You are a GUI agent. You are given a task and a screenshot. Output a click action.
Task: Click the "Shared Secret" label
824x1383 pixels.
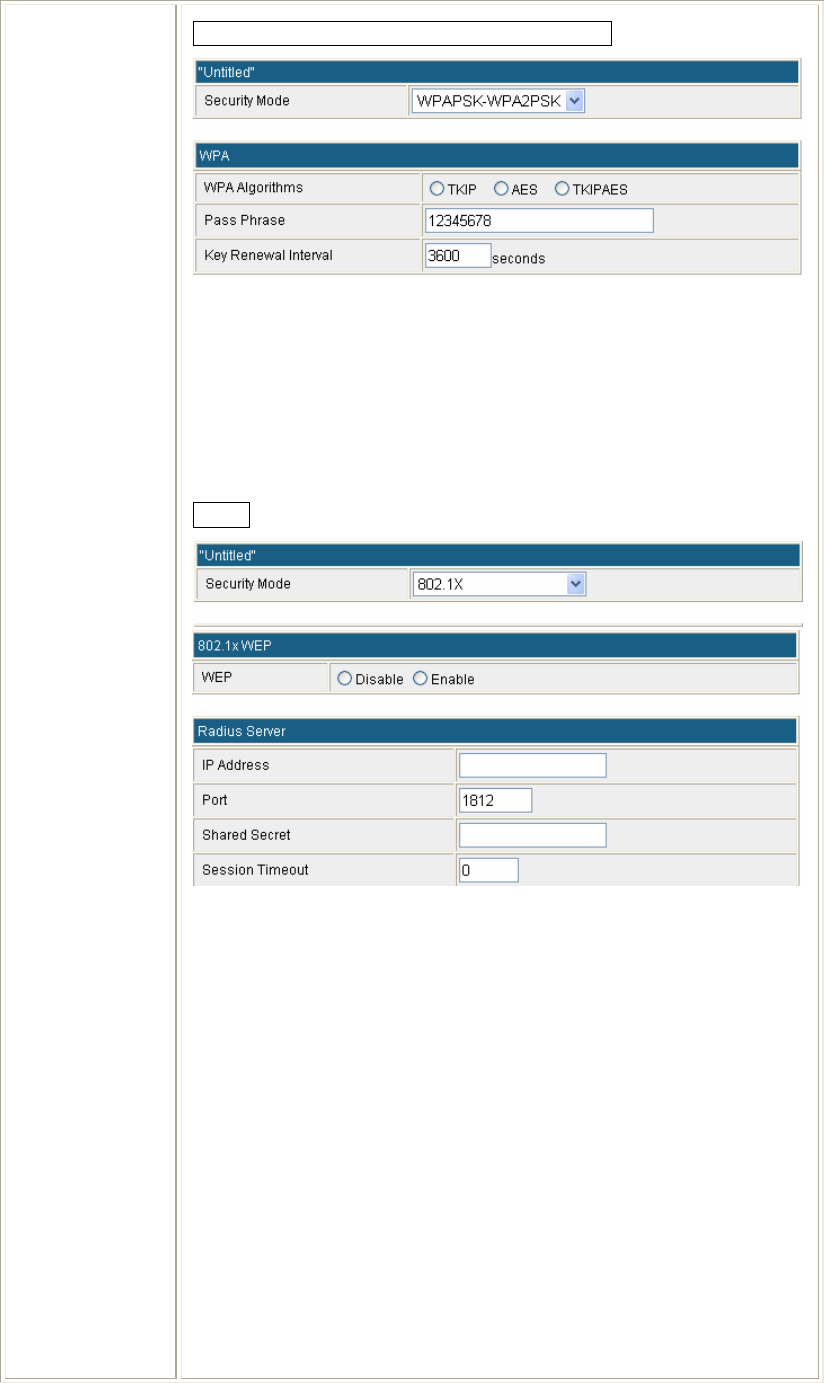[x=246, y=835]
